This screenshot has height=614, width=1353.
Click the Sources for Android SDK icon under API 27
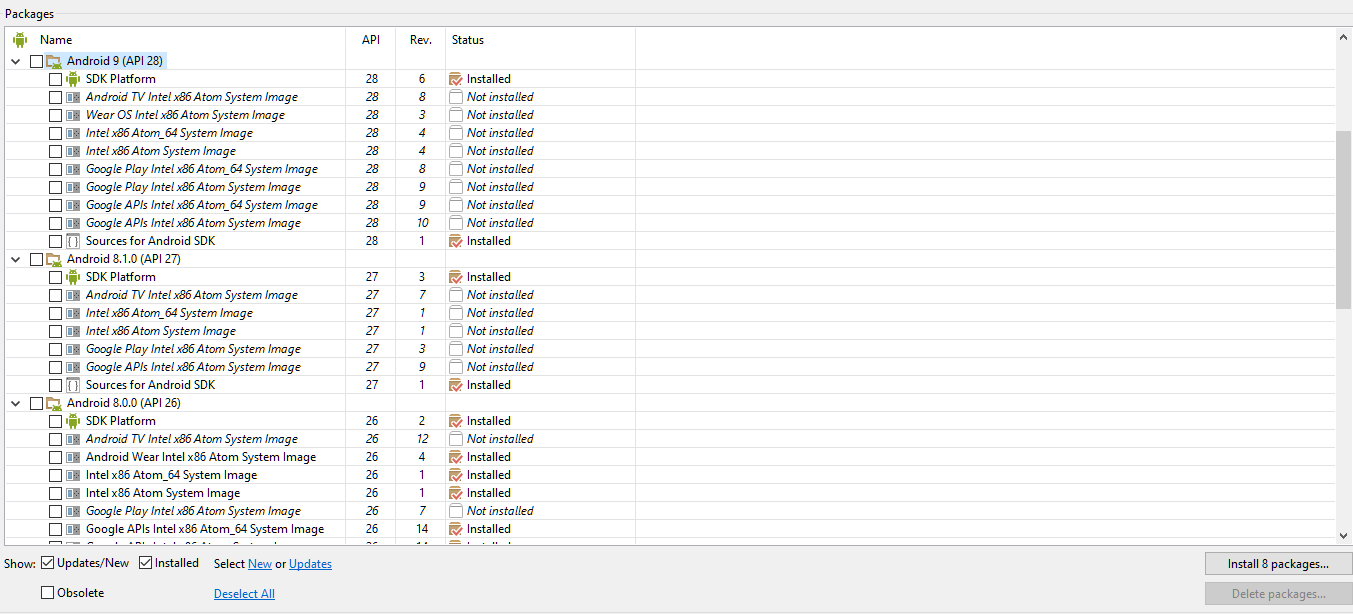tap(73, 385)
